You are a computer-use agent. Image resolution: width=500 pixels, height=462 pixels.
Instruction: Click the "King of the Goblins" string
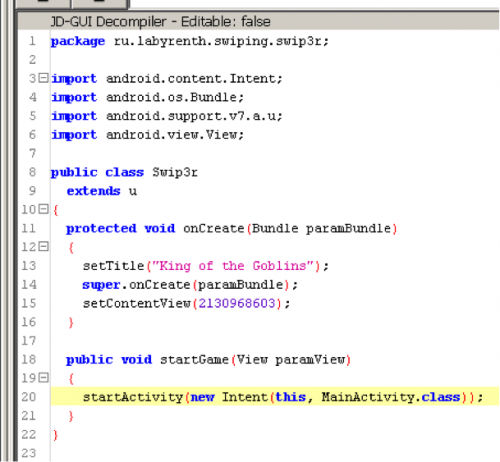[233, 266]
